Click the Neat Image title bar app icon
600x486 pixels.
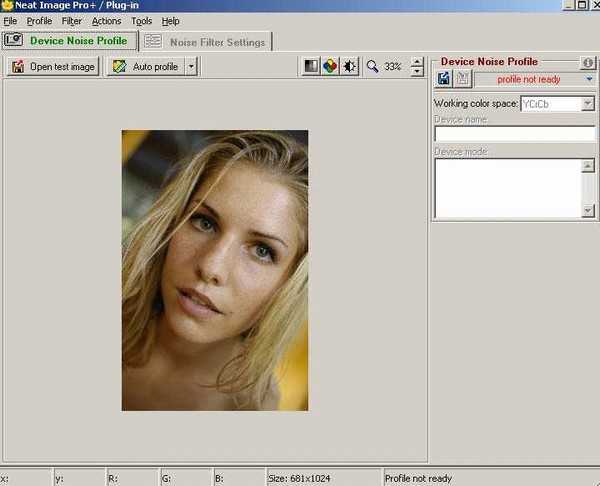[6, 6]
